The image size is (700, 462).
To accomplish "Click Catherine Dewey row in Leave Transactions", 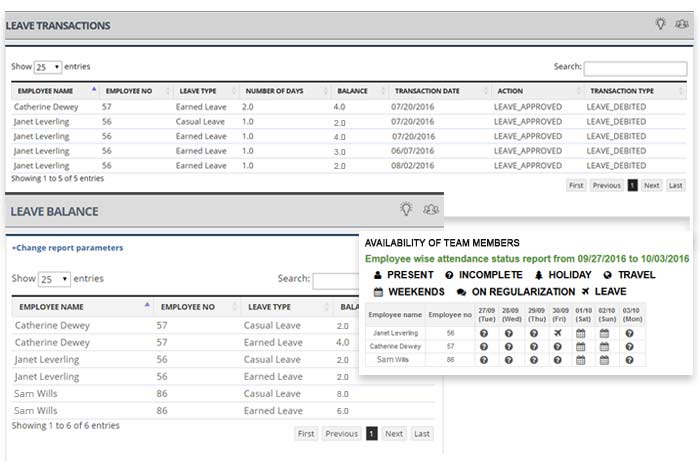I will coord(349,107).
